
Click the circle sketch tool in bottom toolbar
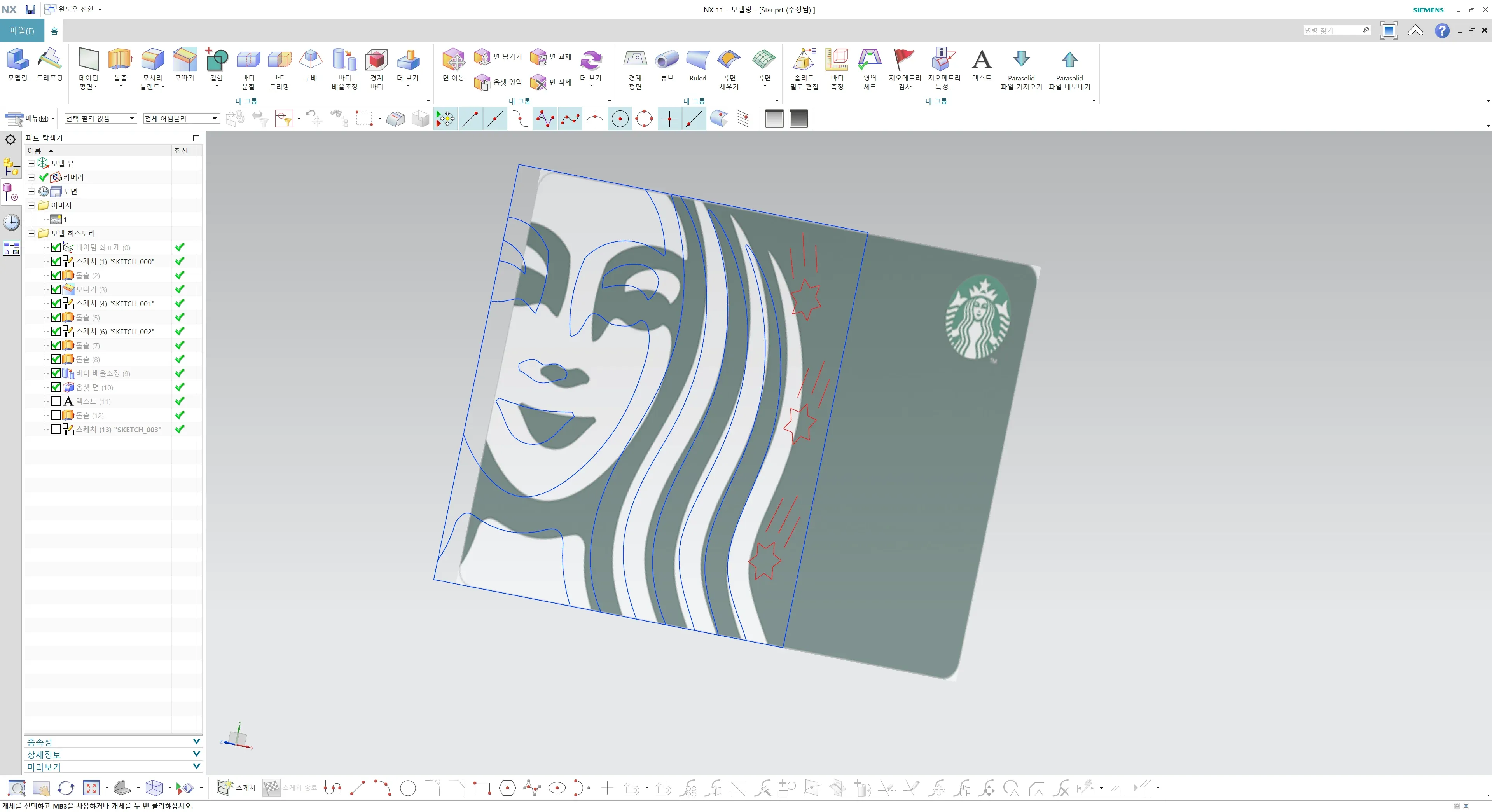tap(408, 788)
